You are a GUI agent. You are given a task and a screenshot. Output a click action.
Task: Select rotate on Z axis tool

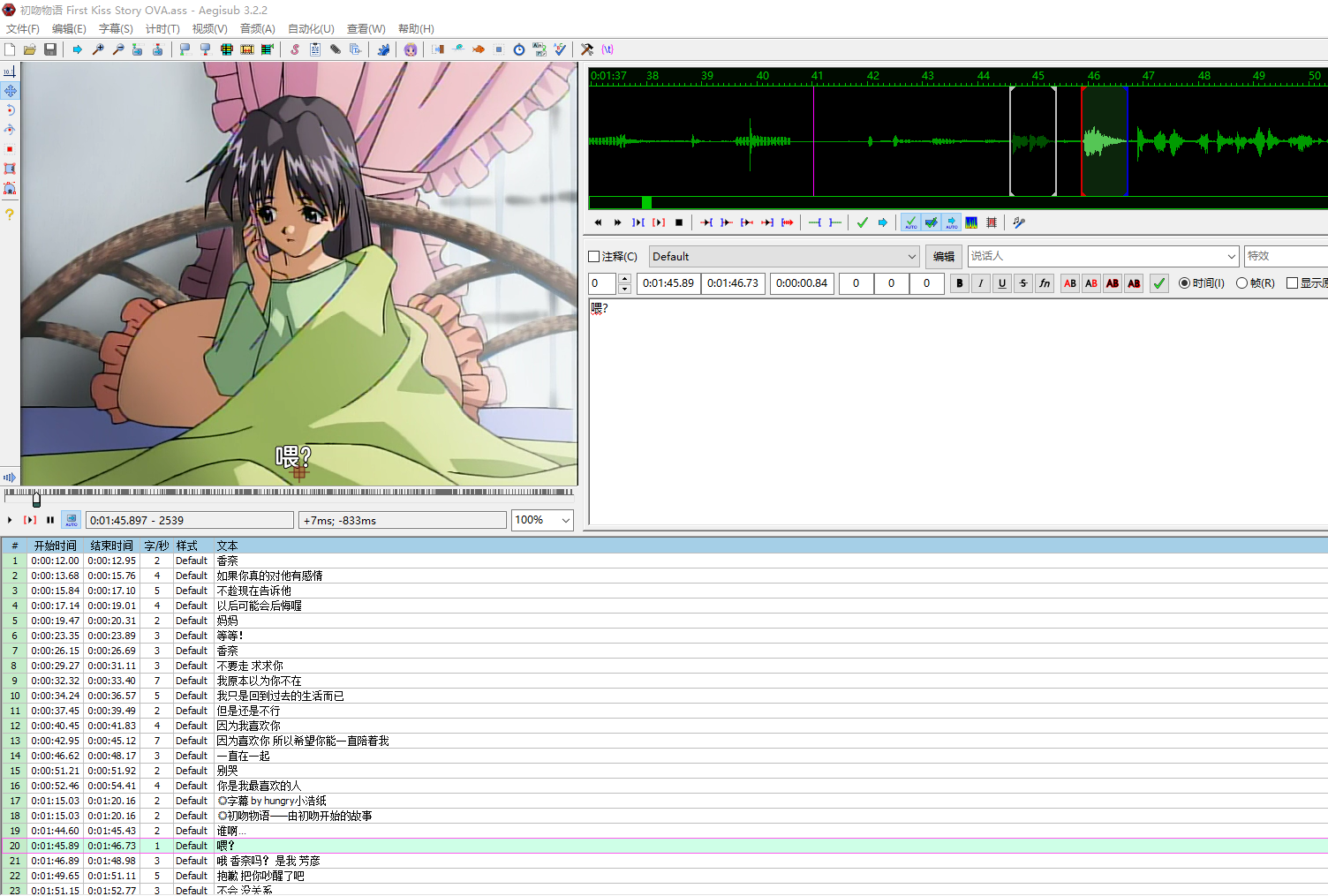[x=10, y=110]
